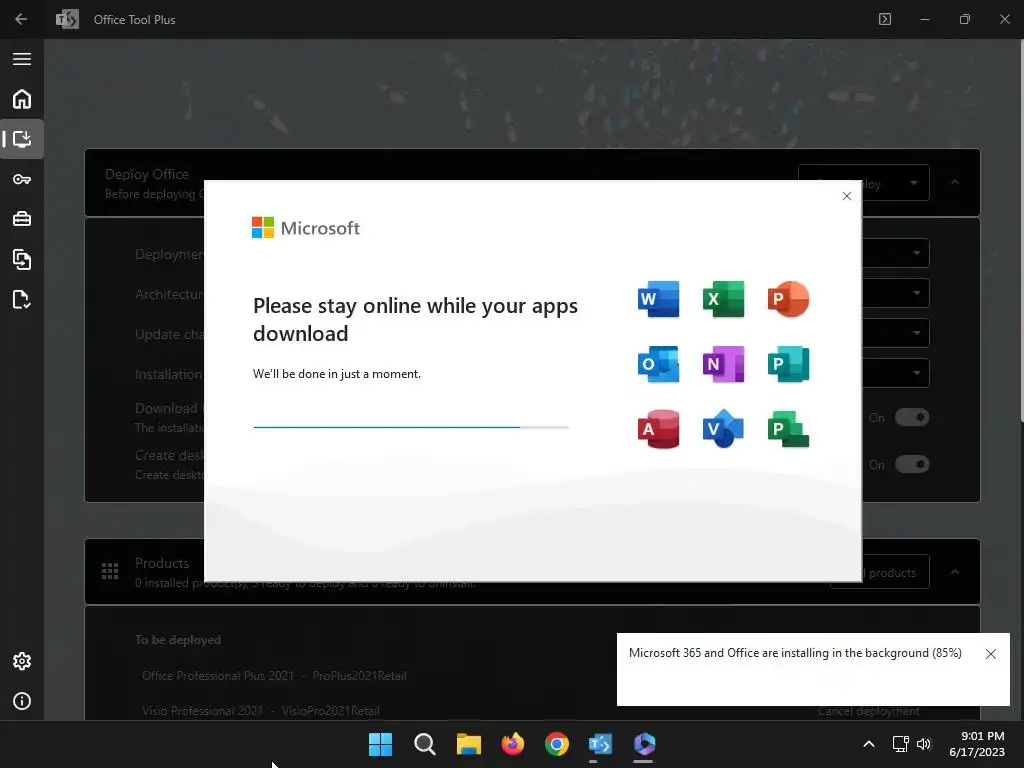Switch to Office Tool Plus taskbar icon

tap(600, 744)
